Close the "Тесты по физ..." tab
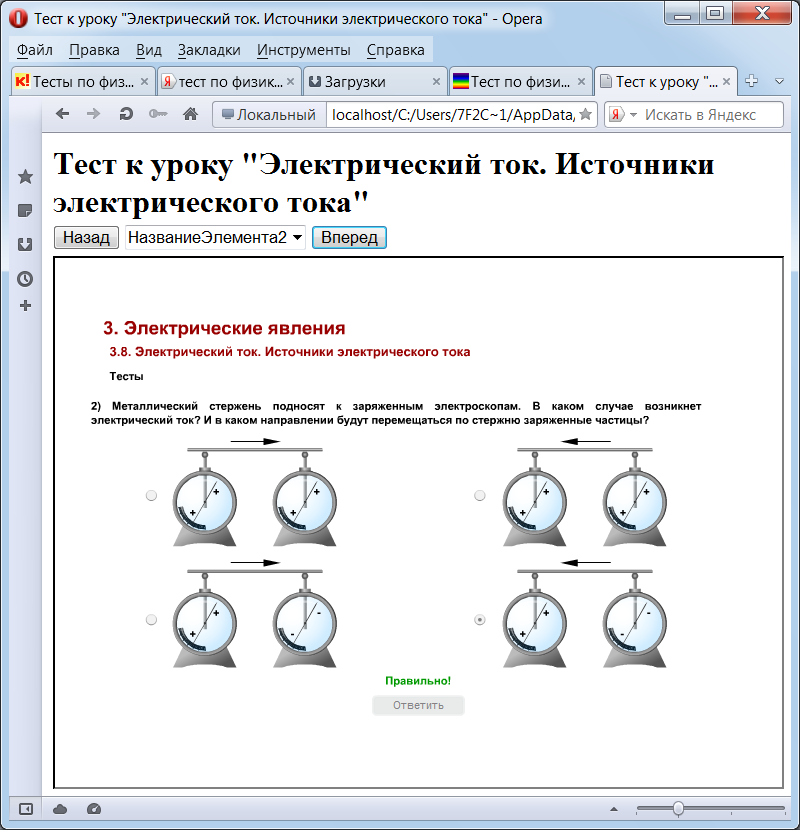This screenshot has height=830, width=800. tap(144, 82)
